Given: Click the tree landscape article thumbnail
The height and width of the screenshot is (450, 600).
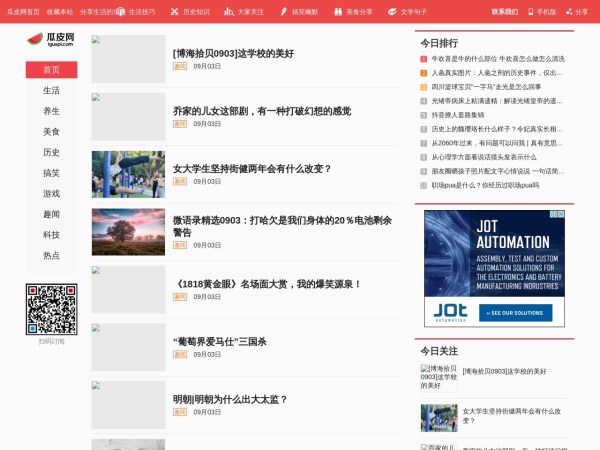Looking at the screenshot, I should tap(128, 232).
